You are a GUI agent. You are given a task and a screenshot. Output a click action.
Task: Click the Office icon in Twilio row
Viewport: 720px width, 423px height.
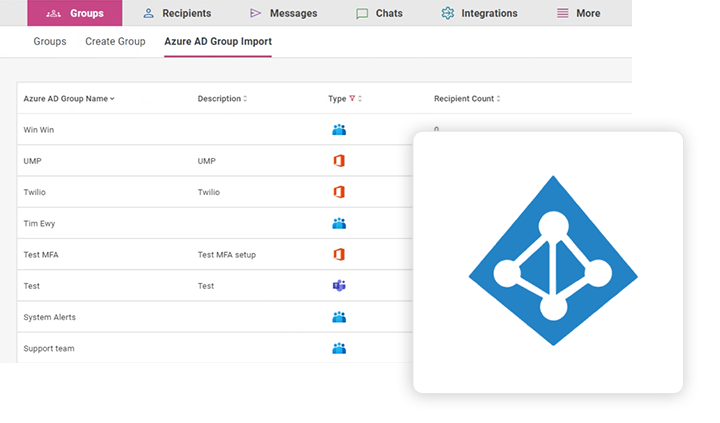(x=338, y=192)
